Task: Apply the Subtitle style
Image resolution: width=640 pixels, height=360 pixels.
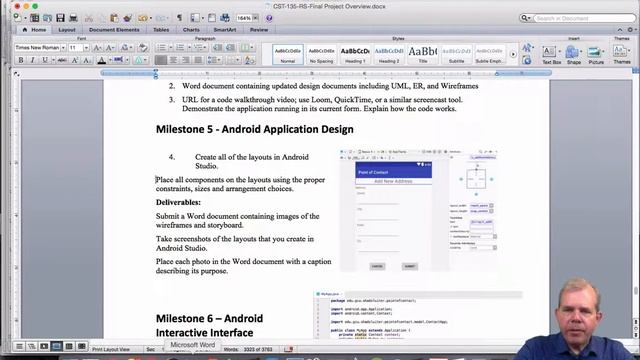Action: [x=456, y=55]
